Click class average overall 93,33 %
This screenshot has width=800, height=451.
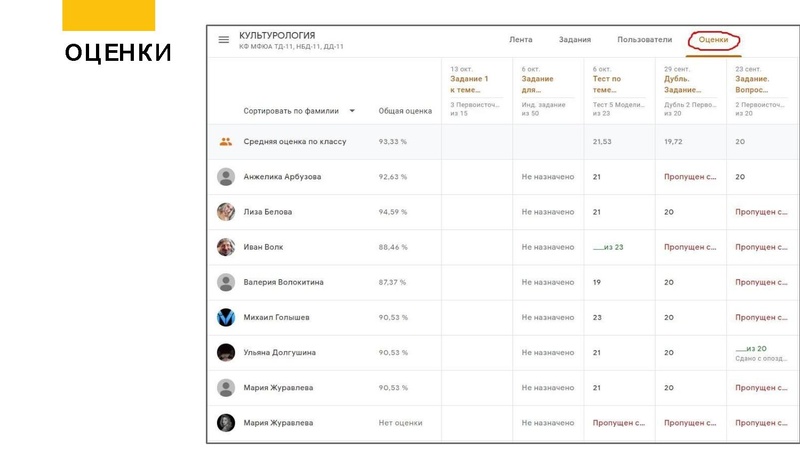click(x=392, y=141)
